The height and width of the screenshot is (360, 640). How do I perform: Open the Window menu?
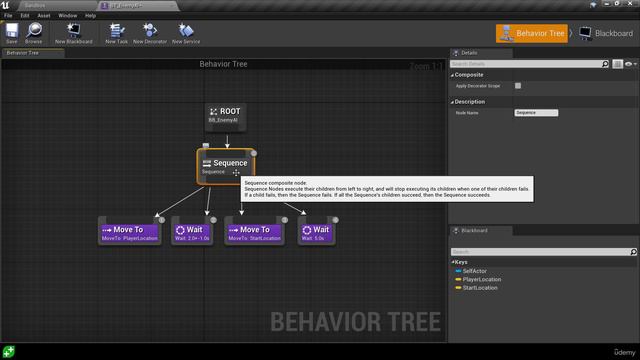click(x=68, y=16)
